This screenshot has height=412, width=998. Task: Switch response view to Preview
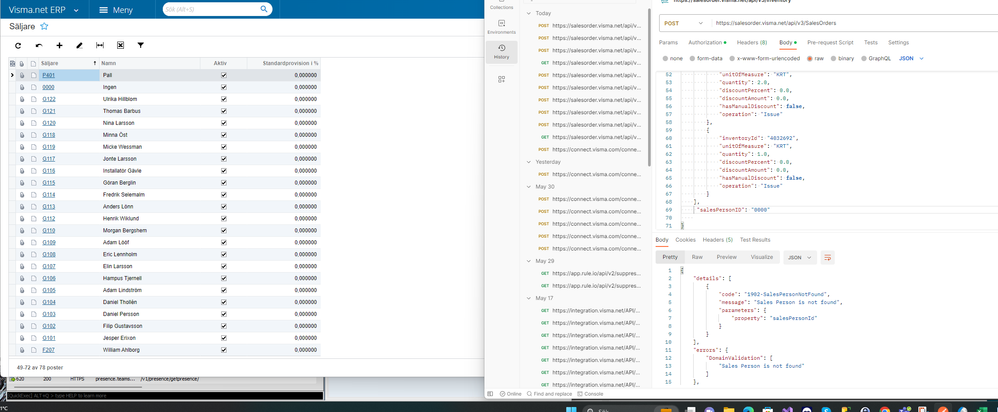coord(726,257)
